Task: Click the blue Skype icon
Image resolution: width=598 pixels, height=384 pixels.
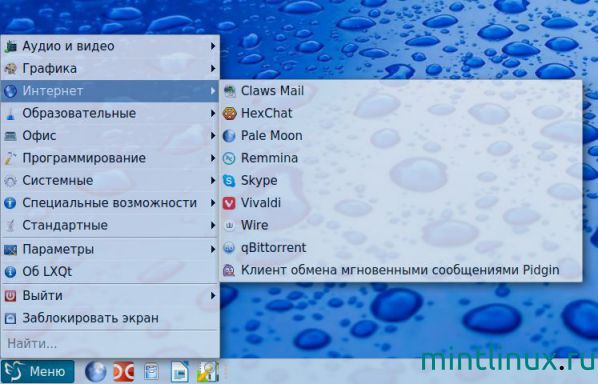Action: [x=229, y=180]
